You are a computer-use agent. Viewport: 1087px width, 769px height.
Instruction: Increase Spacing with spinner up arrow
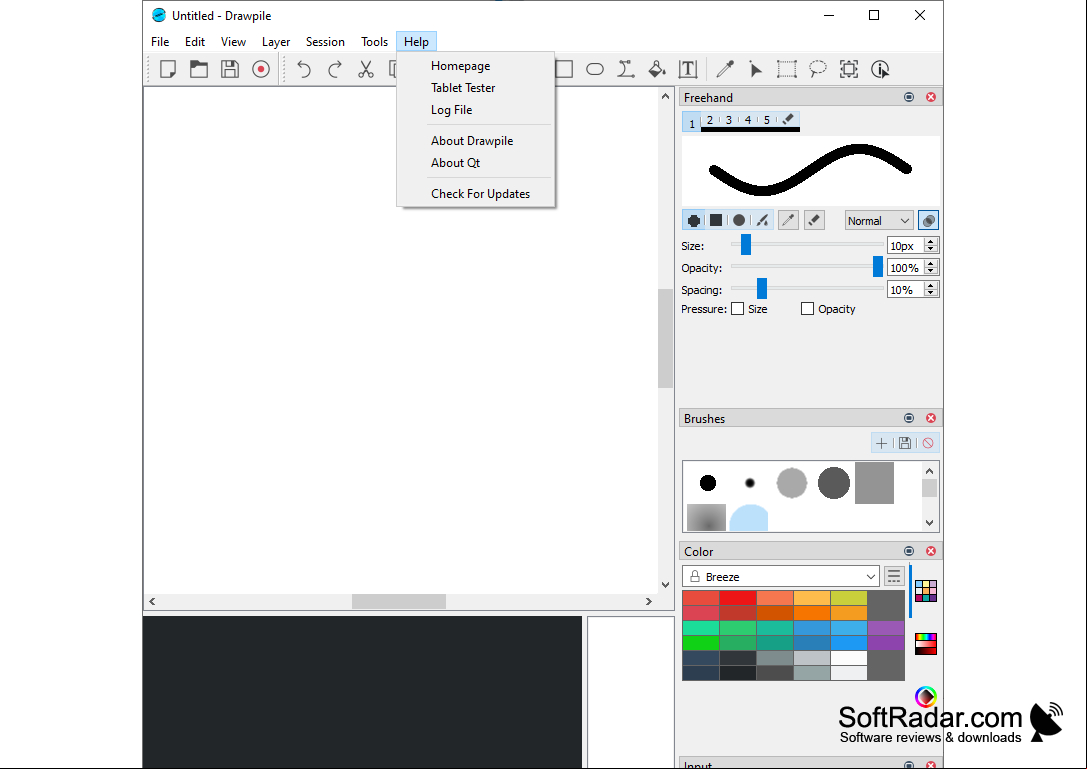931,286
